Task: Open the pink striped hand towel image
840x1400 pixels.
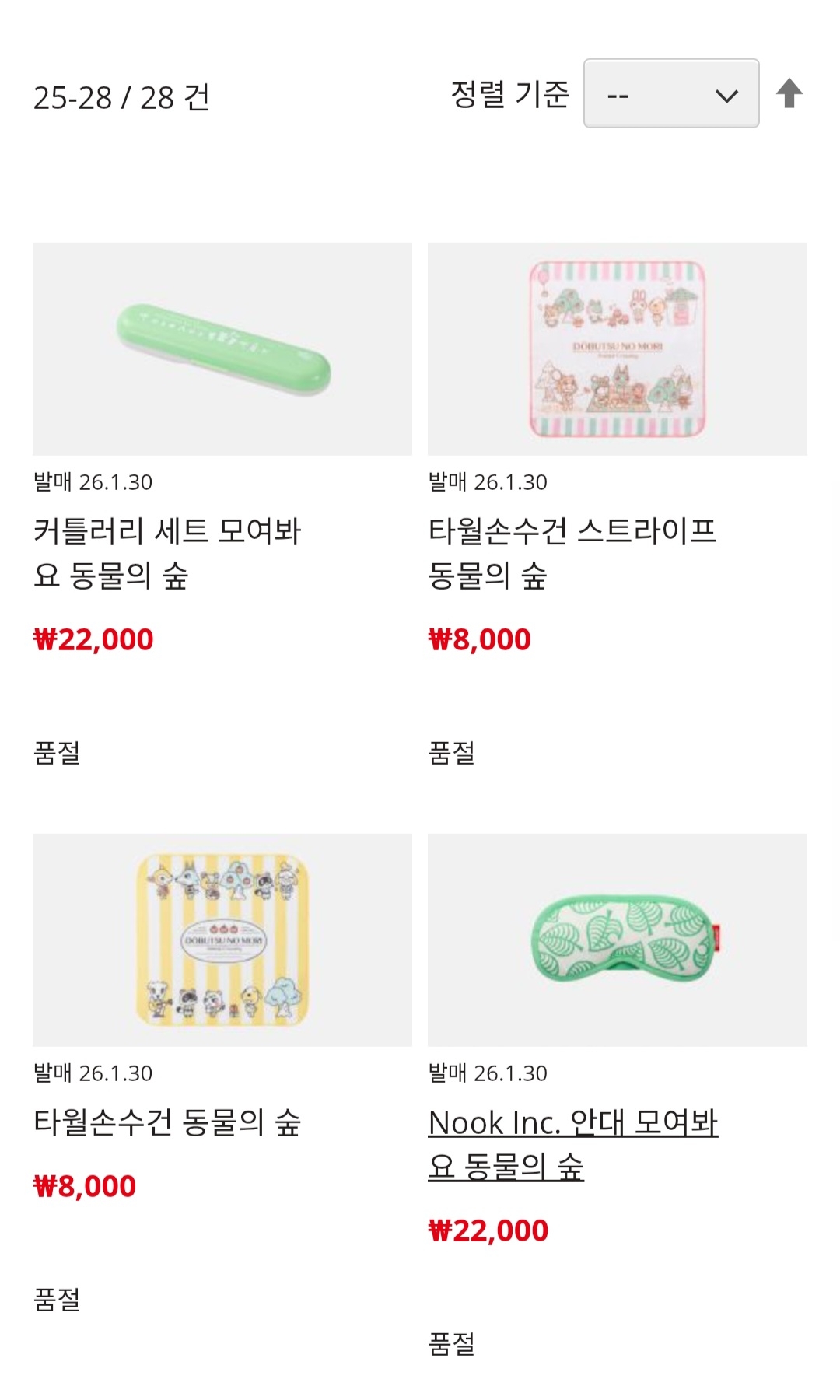Action: tap(618, 349)
